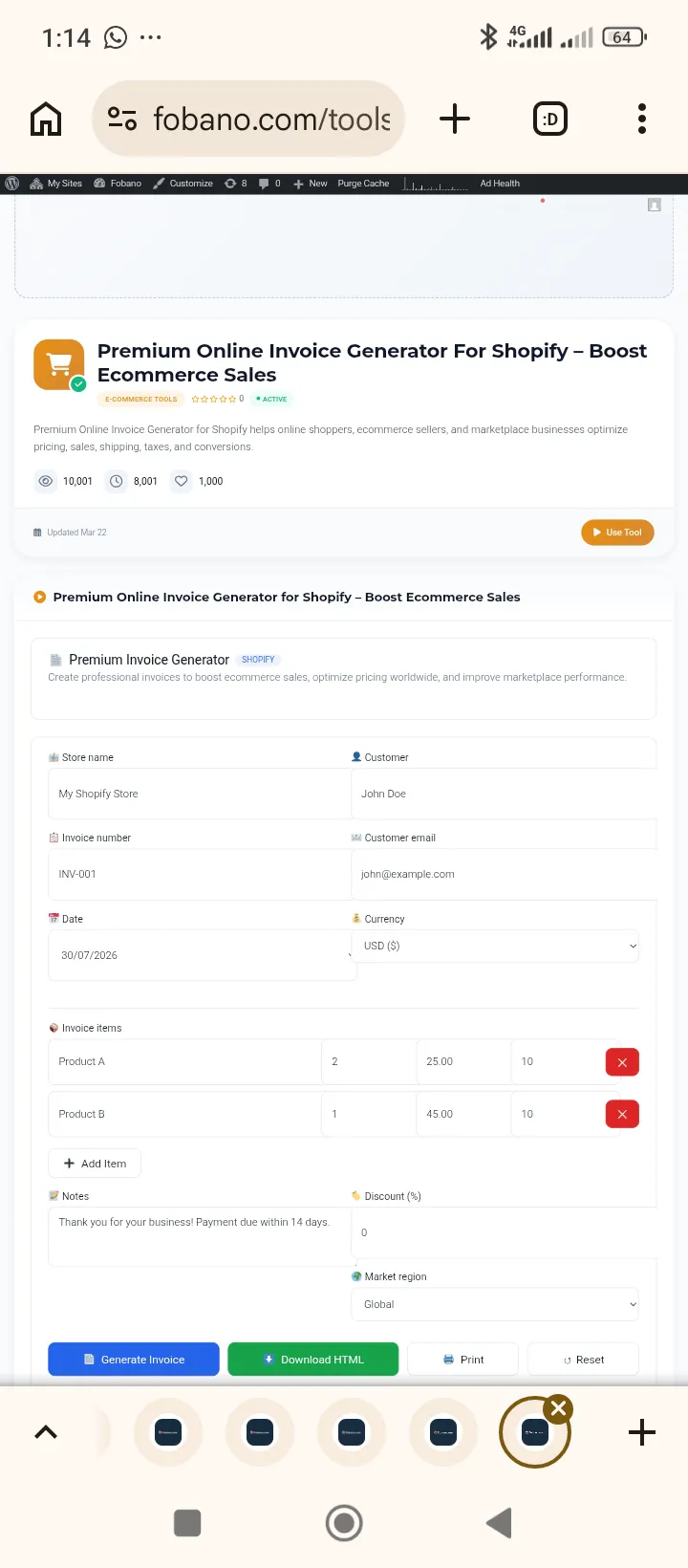Click the blue Generate Invoice button
Viewport: 688px width, 1568px height.
[134, 1360]
